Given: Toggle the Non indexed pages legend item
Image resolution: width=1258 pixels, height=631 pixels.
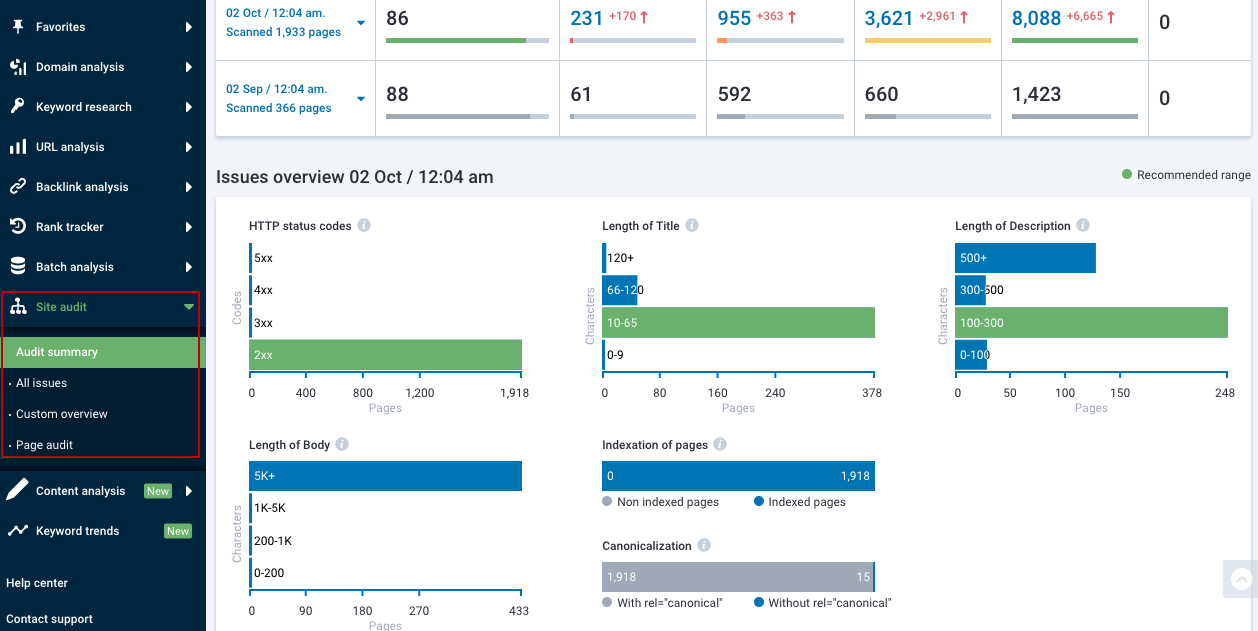Looking at the screenshot, I should [x=660, y=502].
